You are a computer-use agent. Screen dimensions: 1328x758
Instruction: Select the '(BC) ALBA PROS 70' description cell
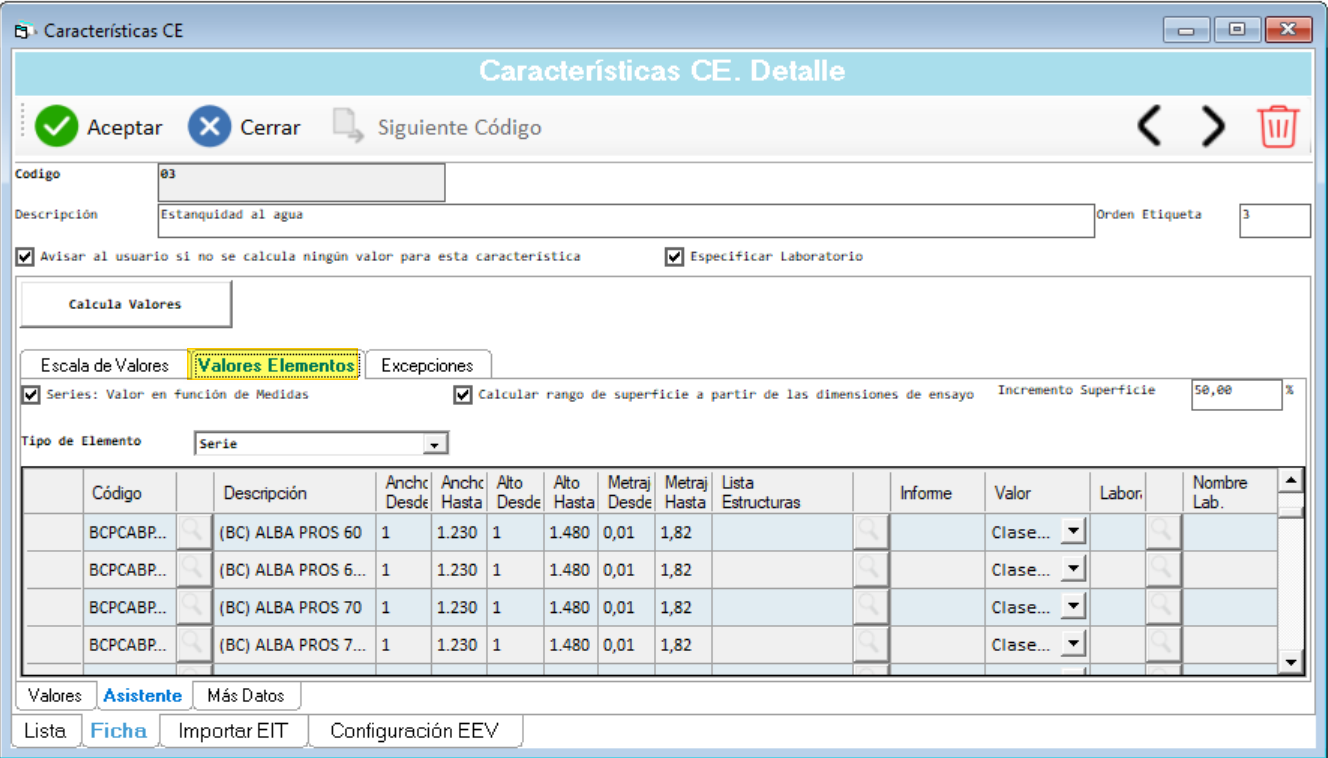pos(295,607)
